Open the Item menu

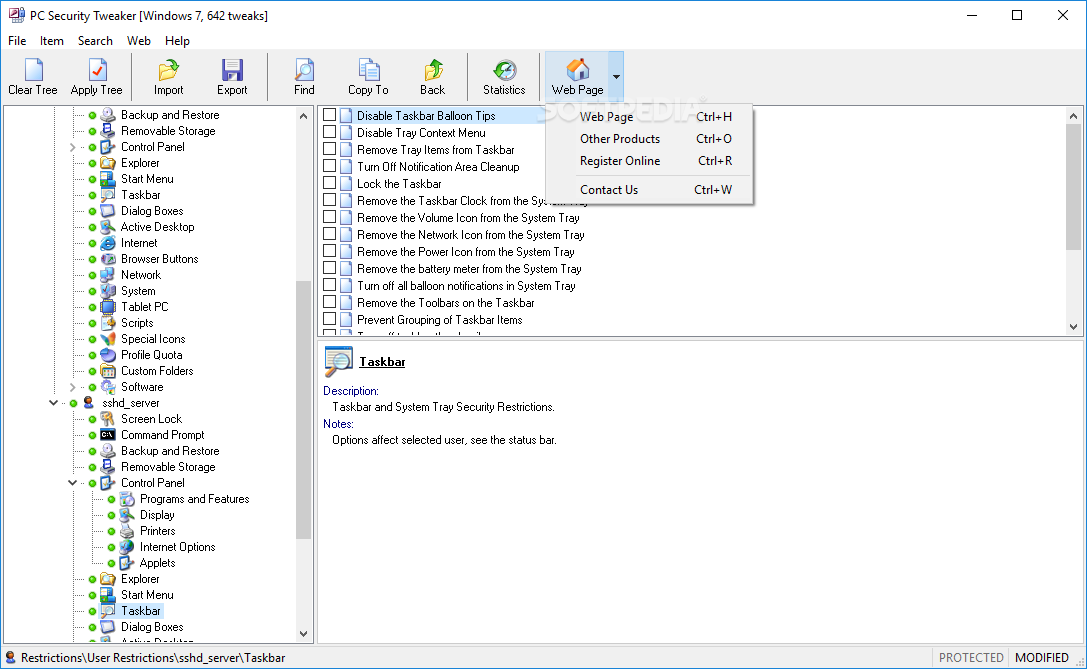[51, 41]
